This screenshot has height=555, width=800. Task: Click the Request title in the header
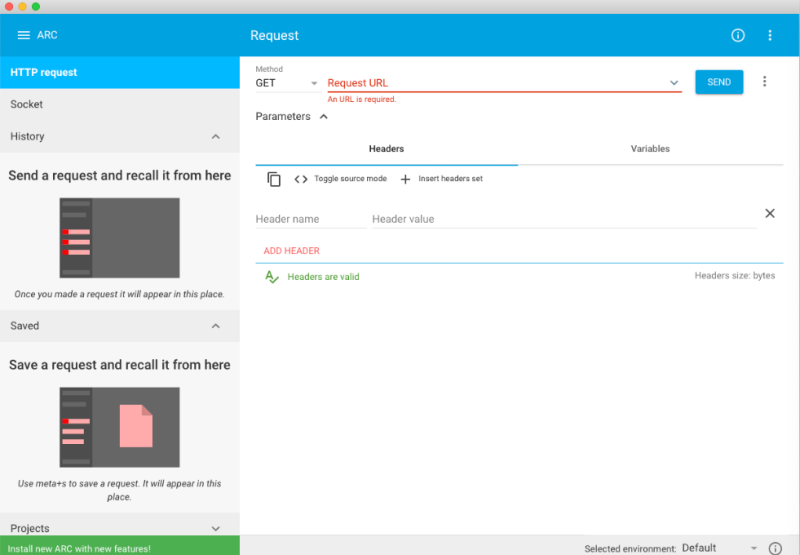coord(274,36)
